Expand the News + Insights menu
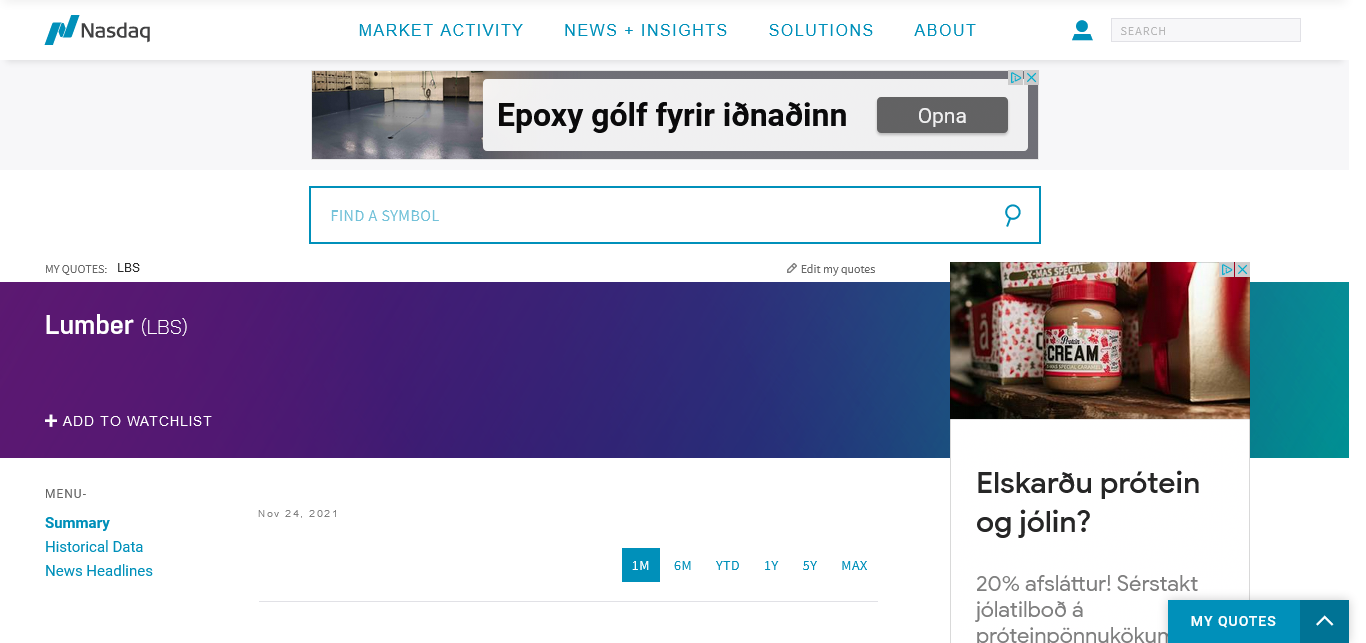Image resolution: width=1366 pixels, height=643 pixels. [646, 30]
